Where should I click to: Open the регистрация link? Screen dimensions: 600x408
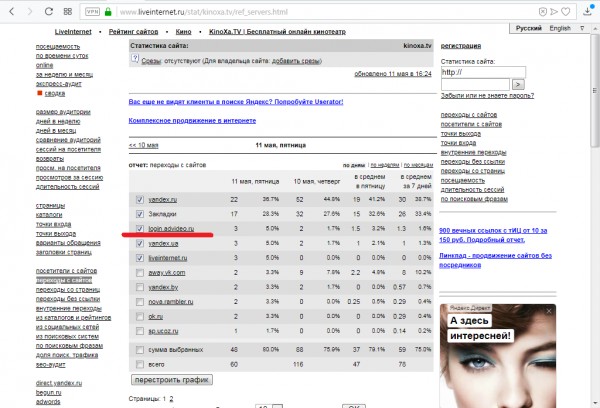coord(461,46)
